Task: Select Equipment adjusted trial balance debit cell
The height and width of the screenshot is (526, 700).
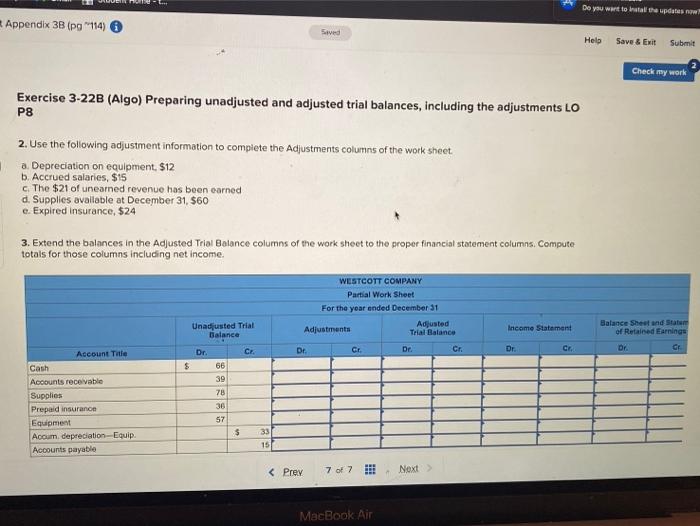Action: coord(406,417)
